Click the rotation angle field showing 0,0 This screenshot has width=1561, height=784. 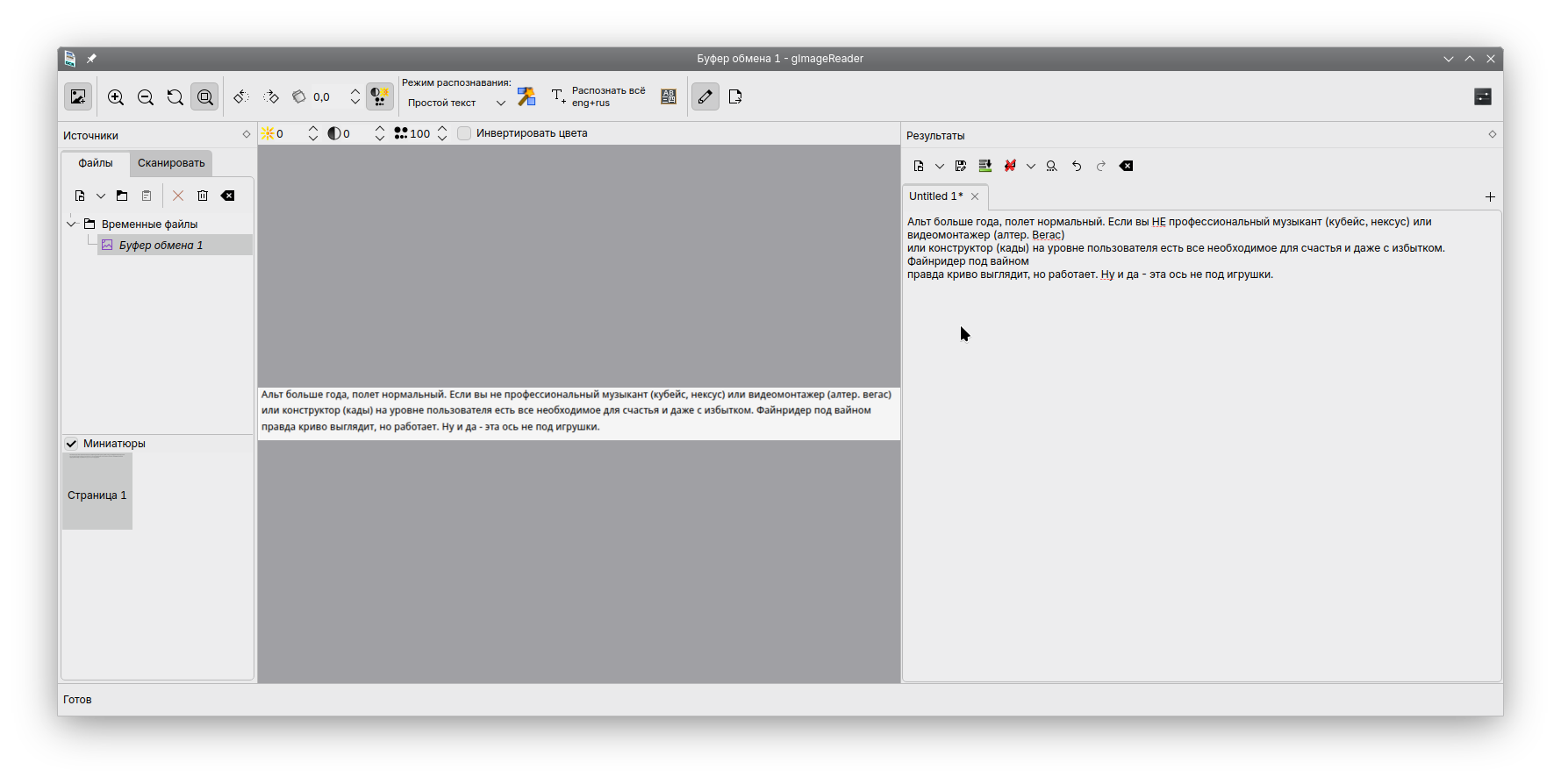(328, 97)
